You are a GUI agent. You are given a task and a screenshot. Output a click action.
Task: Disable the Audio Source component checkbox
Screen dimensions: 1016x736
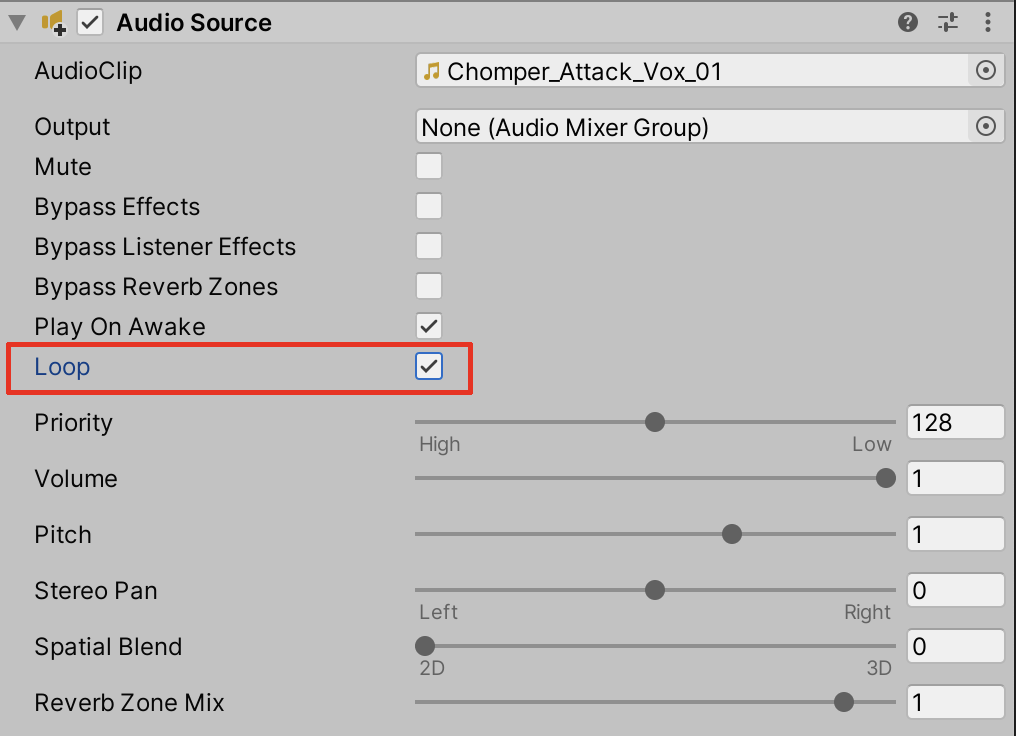(91, 22)
